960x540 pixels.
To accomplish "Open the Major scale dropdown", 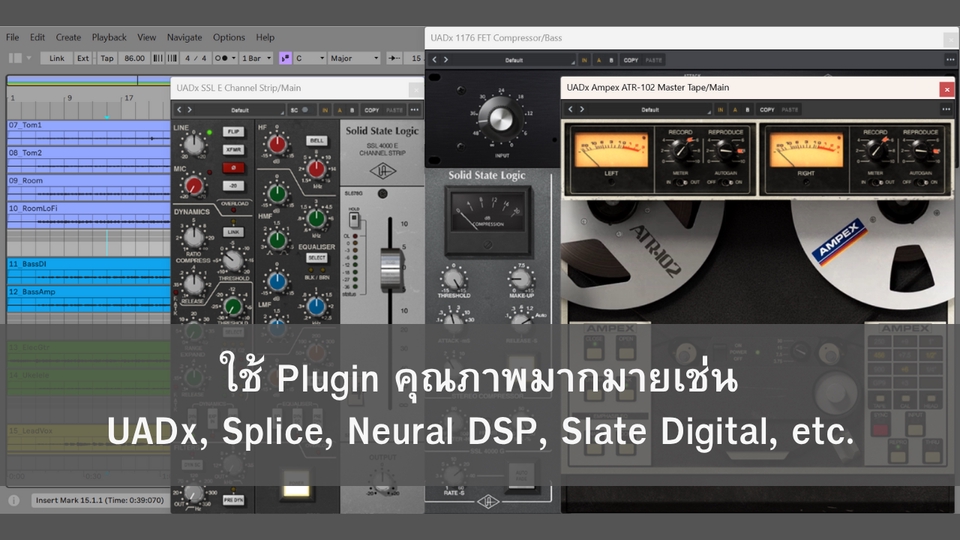I will 354,58.
